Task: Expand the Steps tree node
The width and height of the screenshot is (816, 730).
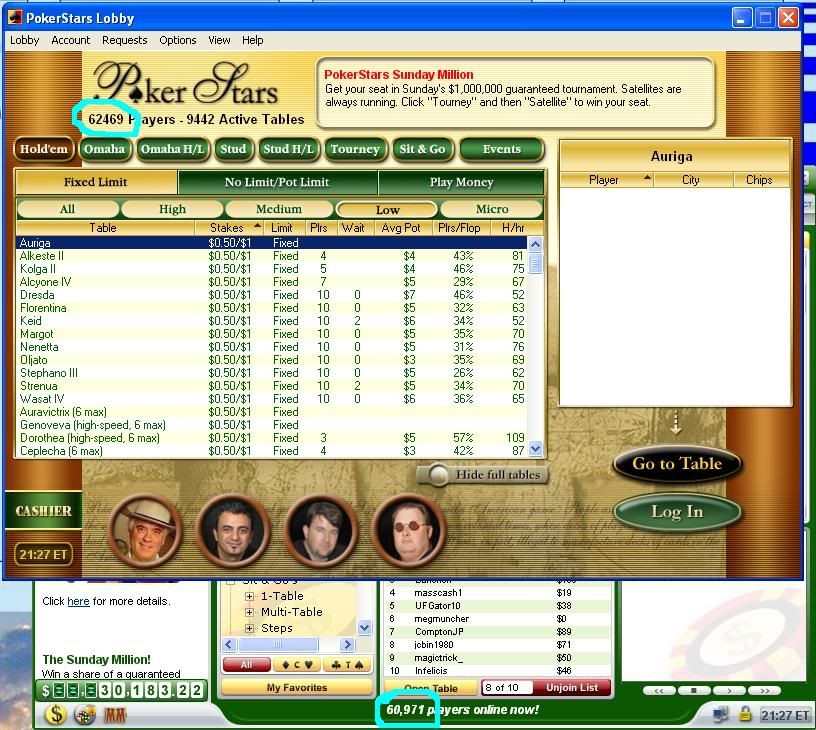Action: pos(250,628)
